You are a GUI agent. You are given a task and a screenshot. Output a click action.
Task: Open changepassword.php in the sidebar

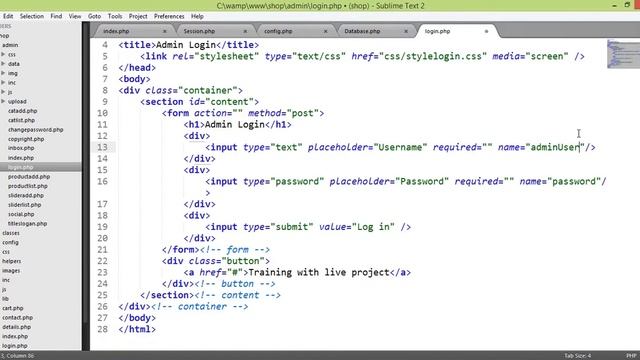36,129
